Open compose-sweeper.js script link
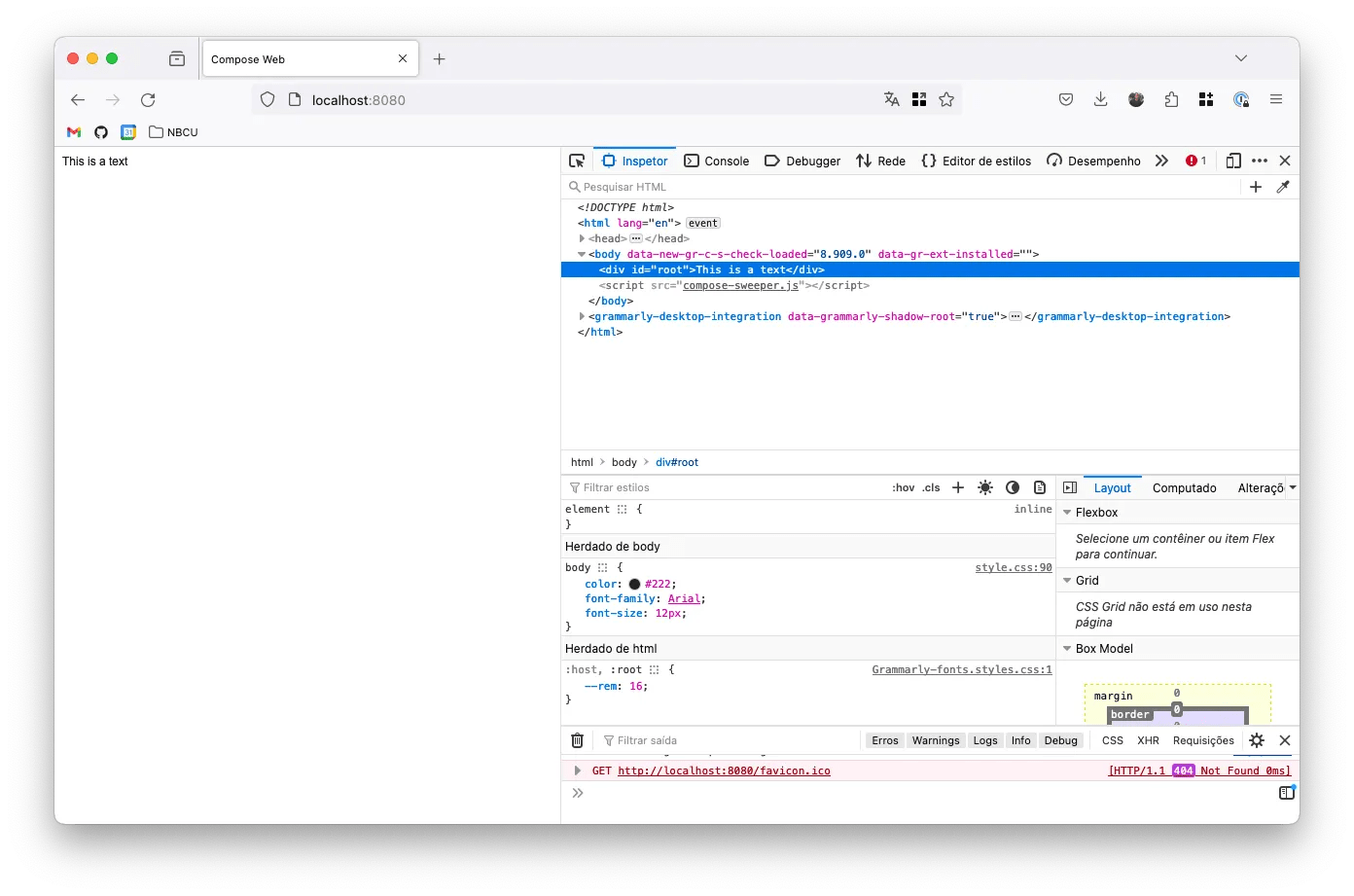 pyautogui.click(x=740, y=285)
